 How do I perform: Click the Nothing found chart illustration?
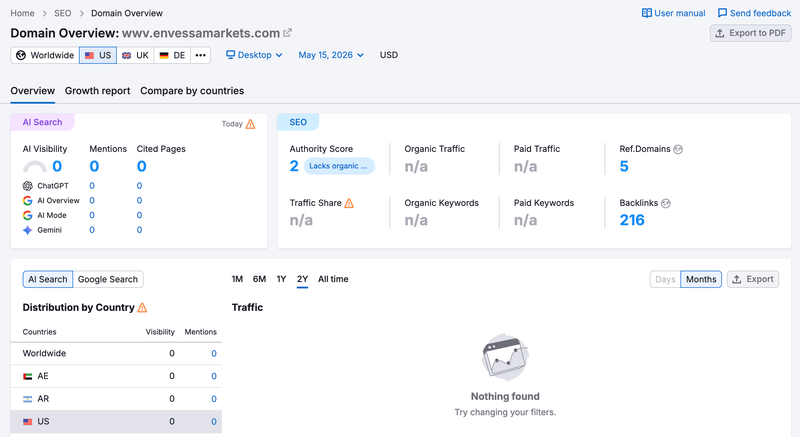(505, 357)
